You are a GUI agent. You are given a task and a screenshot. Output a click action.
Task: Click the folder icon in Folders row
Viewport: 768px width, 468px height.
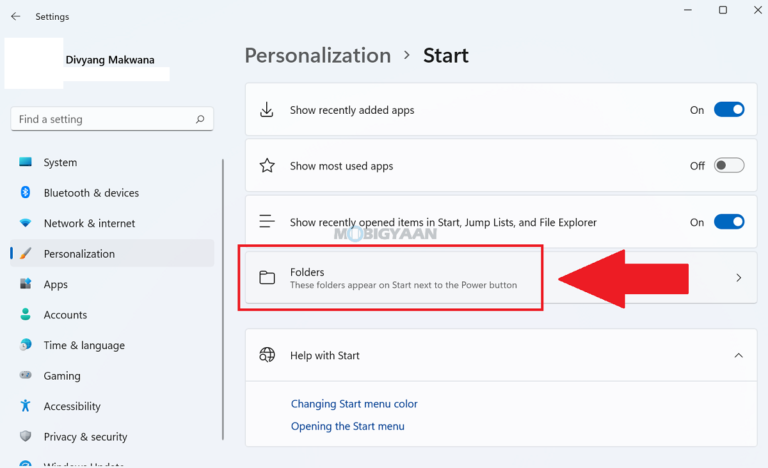click(267, 277)
